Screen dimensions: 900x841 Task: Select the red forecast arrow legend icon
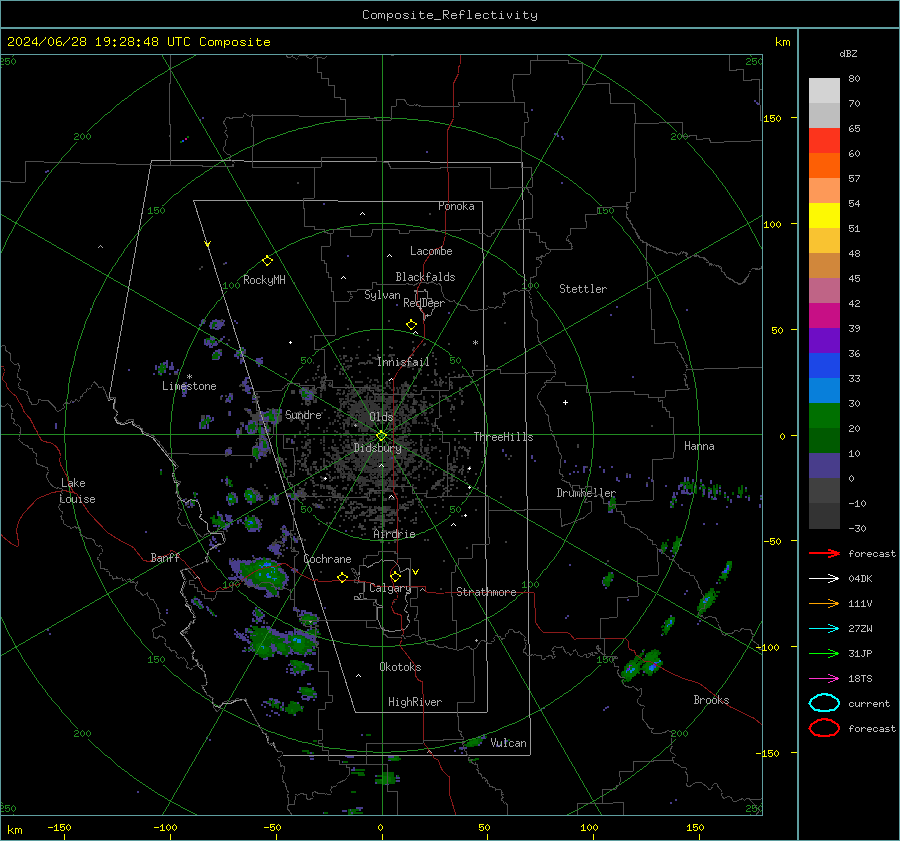(824, 553)
